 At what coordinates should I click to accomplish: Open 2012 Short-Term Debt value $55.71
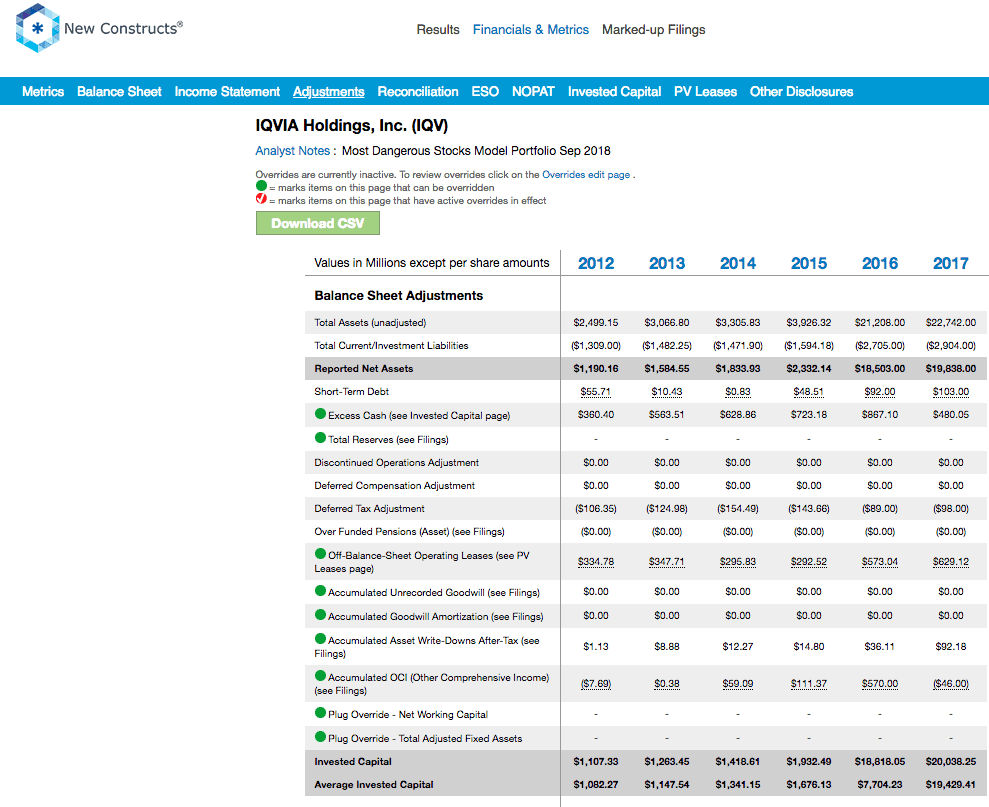595,392
